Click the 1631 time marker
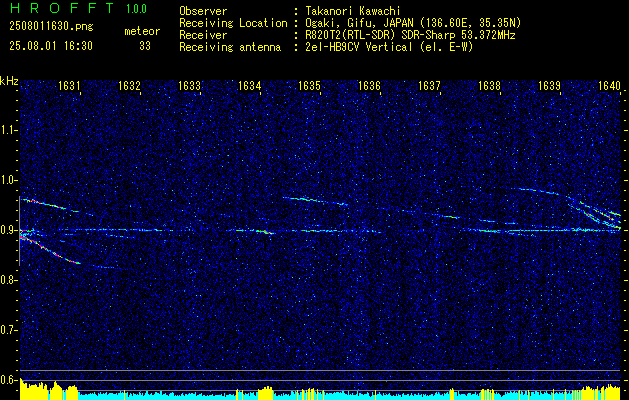629x400 pixels. [69, 85]
